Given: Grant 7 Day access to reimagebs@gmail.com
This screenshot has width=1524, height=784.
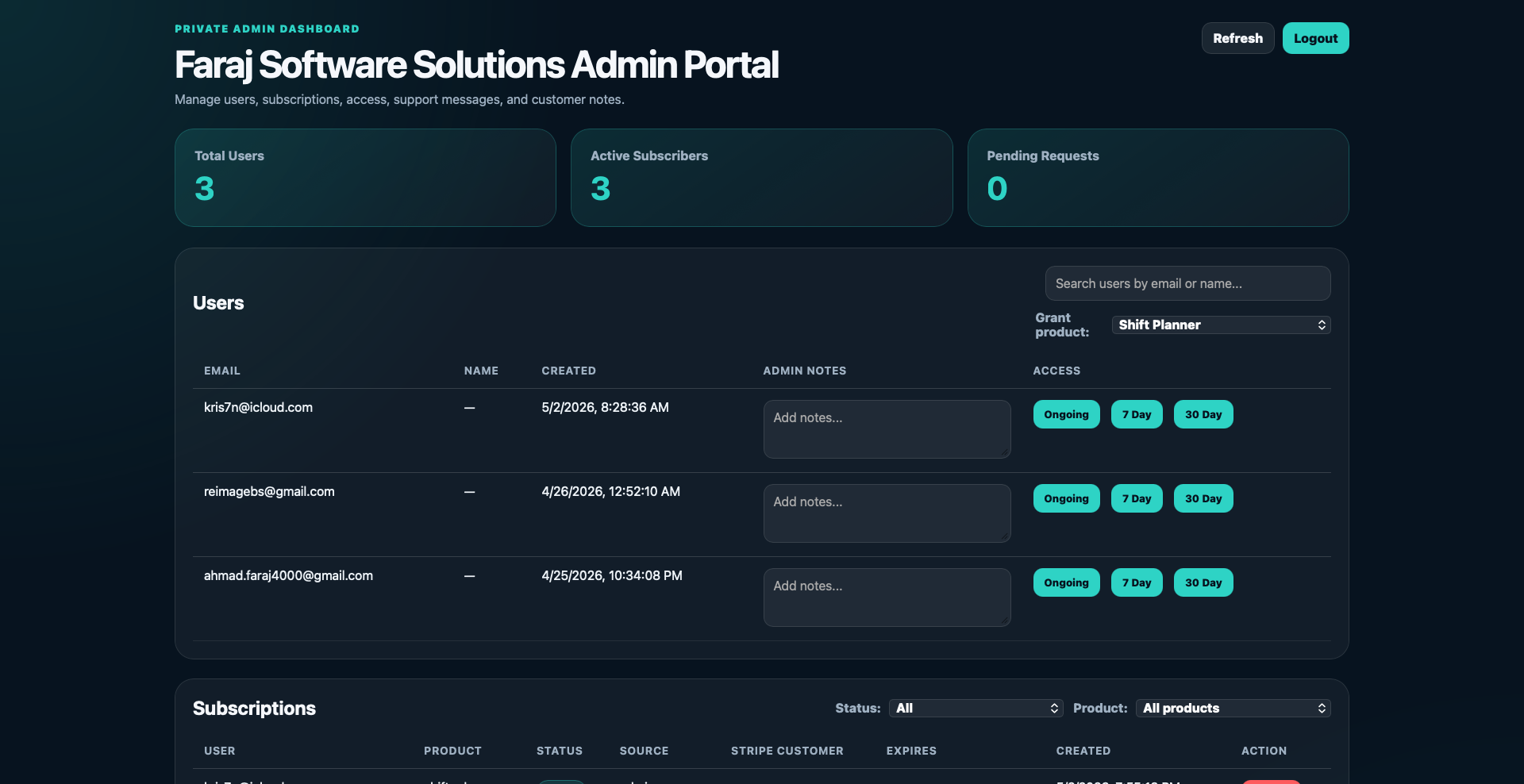Looking at the screenshot, I should (x=1137, y=498).
